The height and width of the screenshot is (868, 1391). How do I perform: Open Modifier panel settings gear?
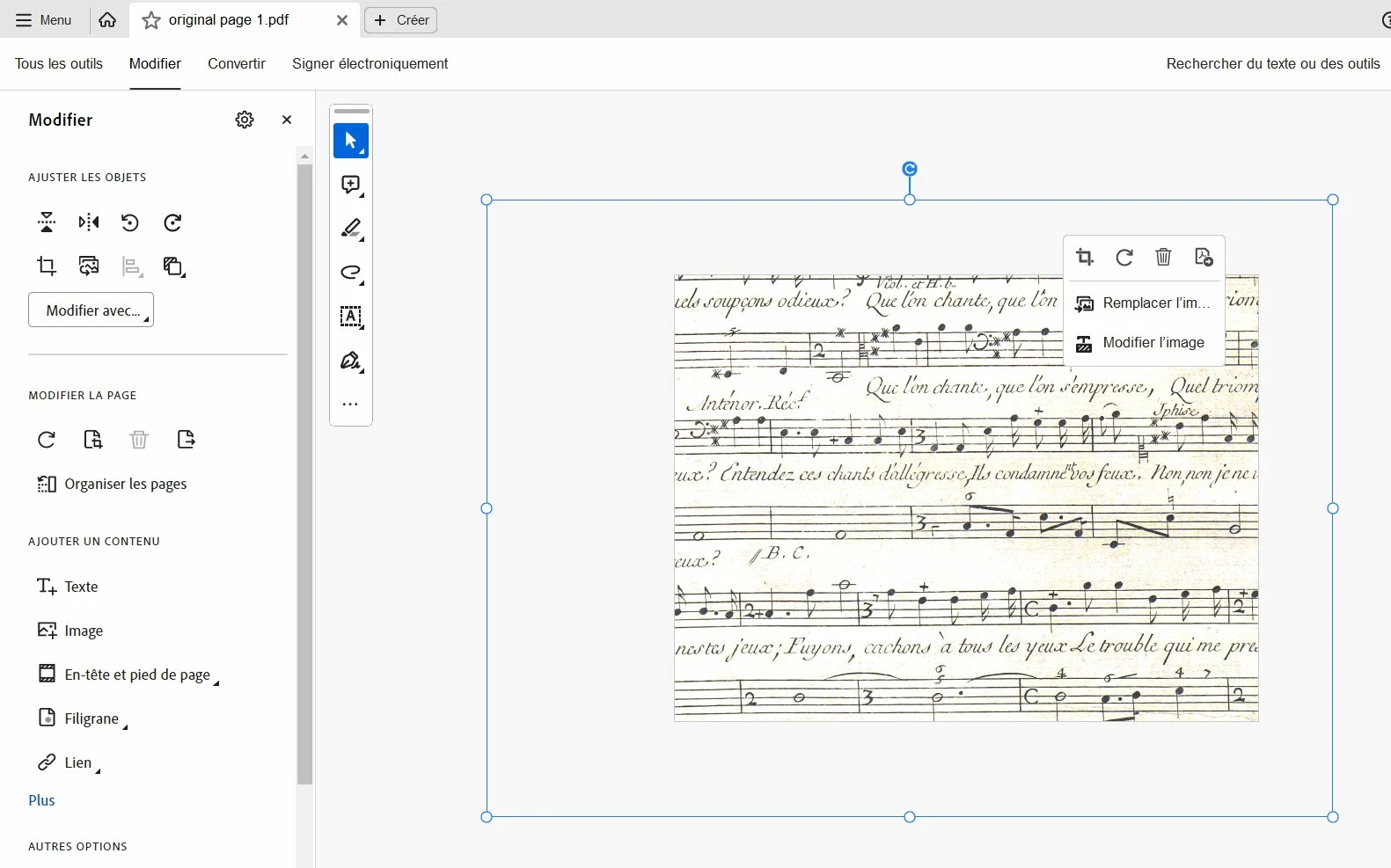pos(245,120)
